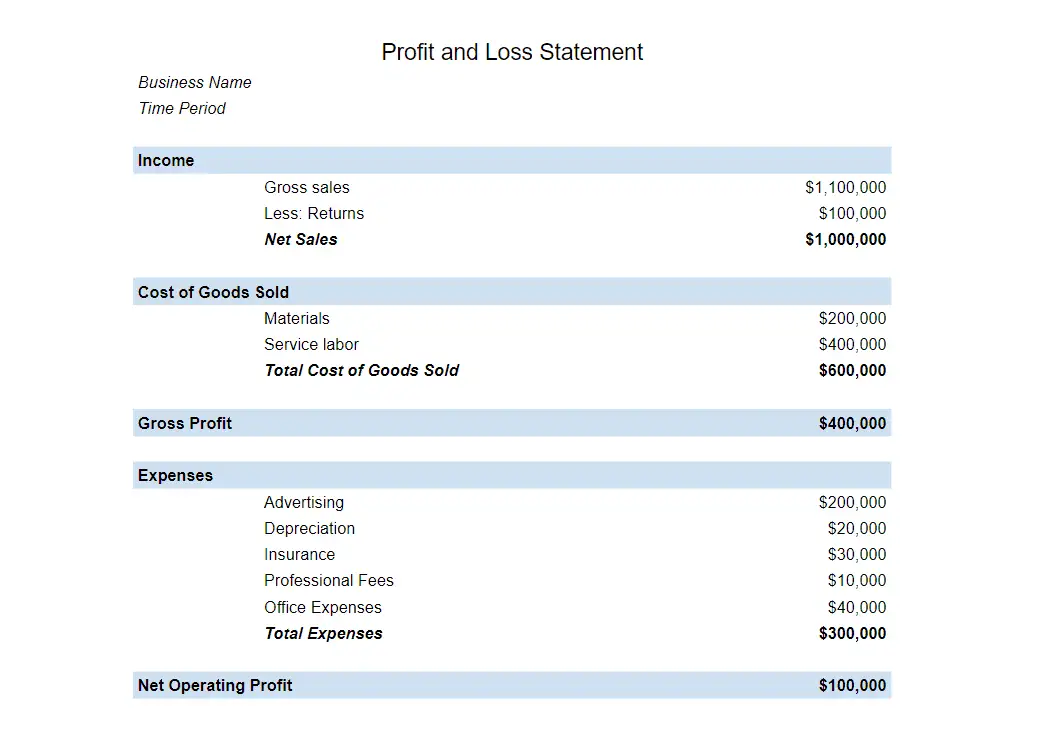The image size is (1043, 739).
Task: Click the Time Period placeholder text
Action: tap(182, 108)
